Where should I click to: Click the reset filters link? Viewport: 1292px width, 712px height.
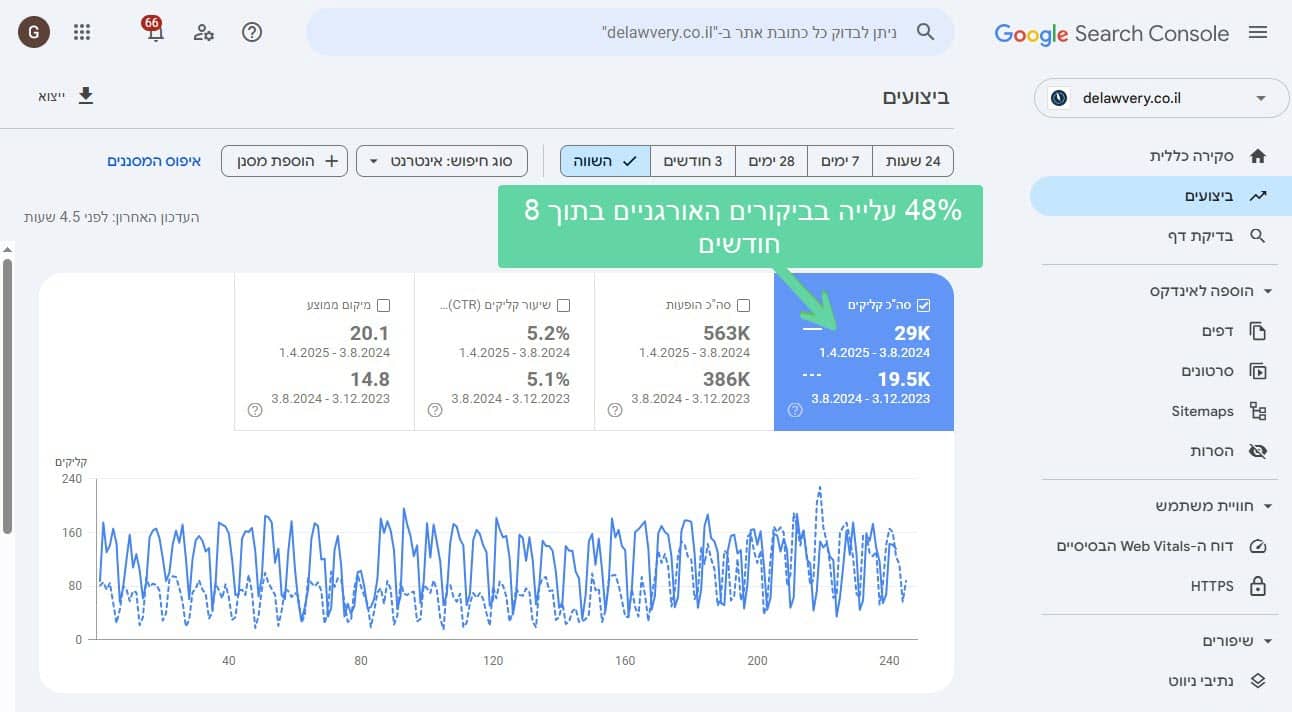(x=154, y=161)
